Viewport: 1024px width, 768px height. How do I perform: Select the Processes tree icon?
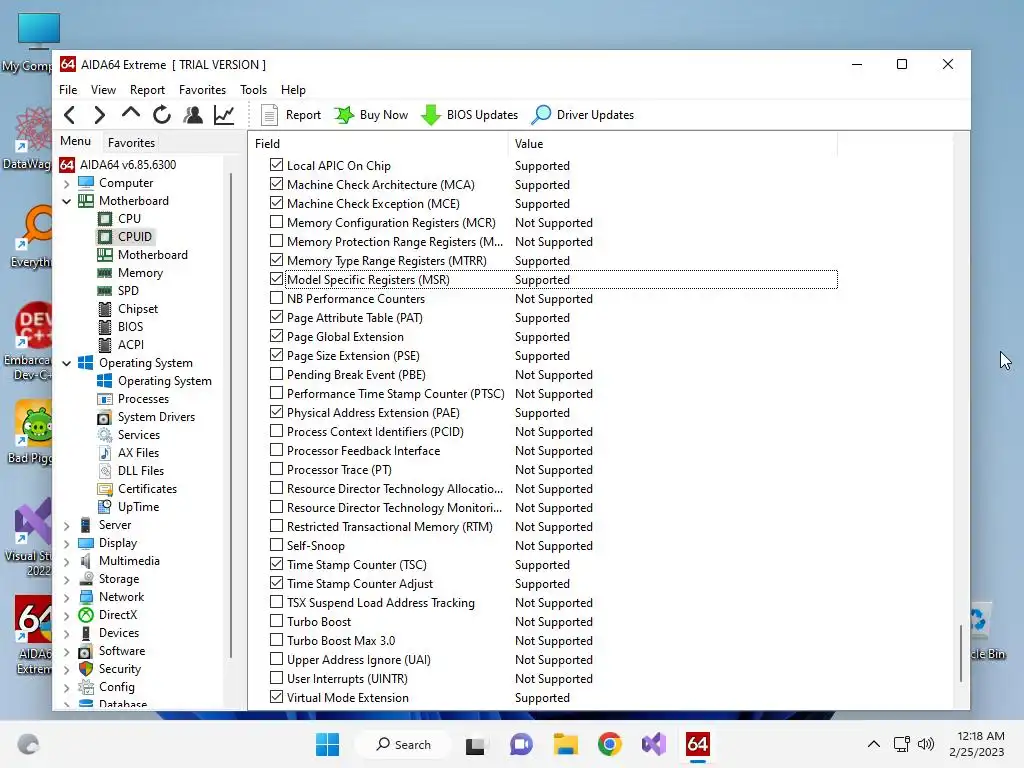(x=104, y=399)
